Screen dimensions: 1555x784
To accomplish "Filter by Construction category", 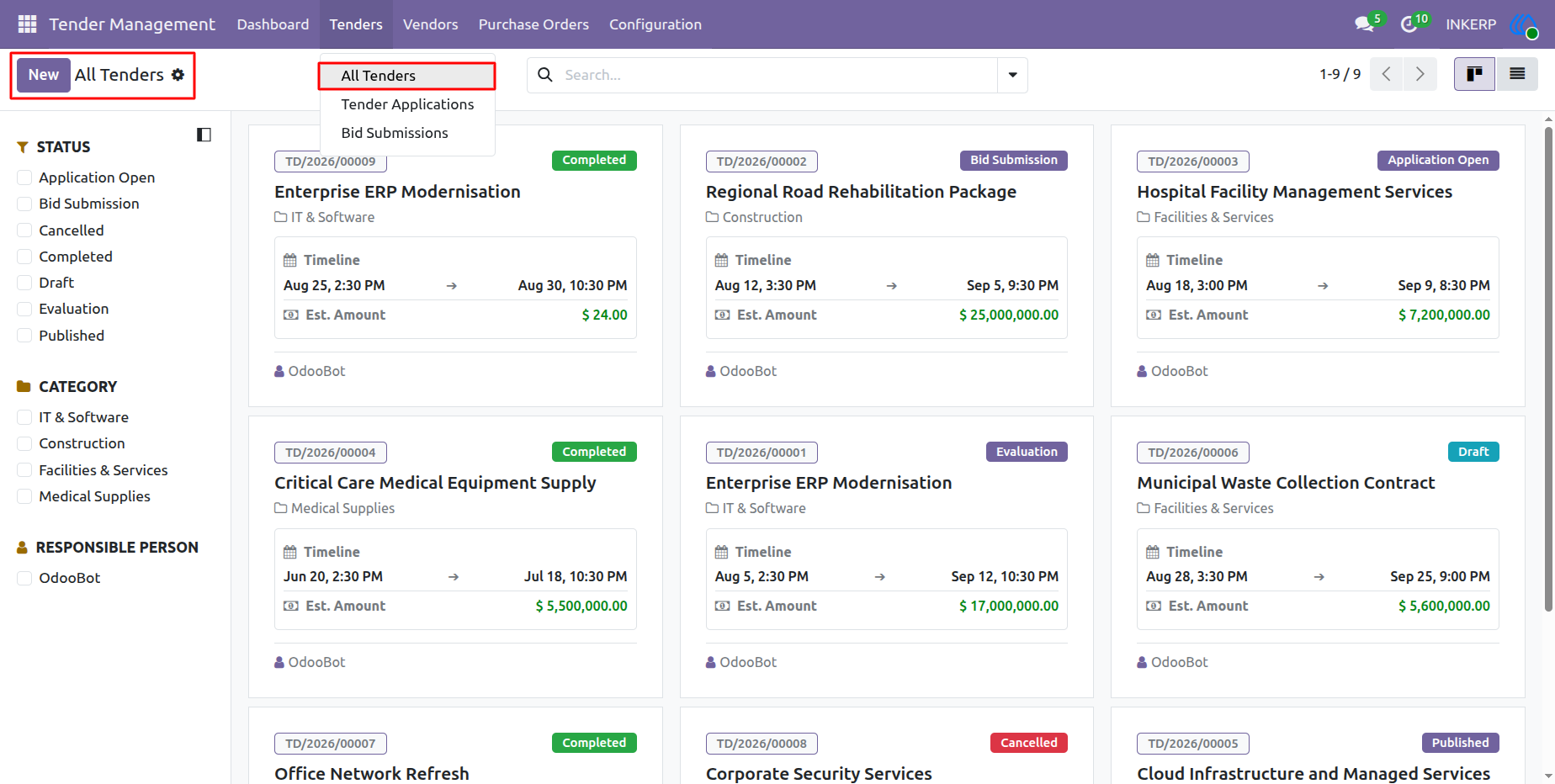I will click(24, 443).
